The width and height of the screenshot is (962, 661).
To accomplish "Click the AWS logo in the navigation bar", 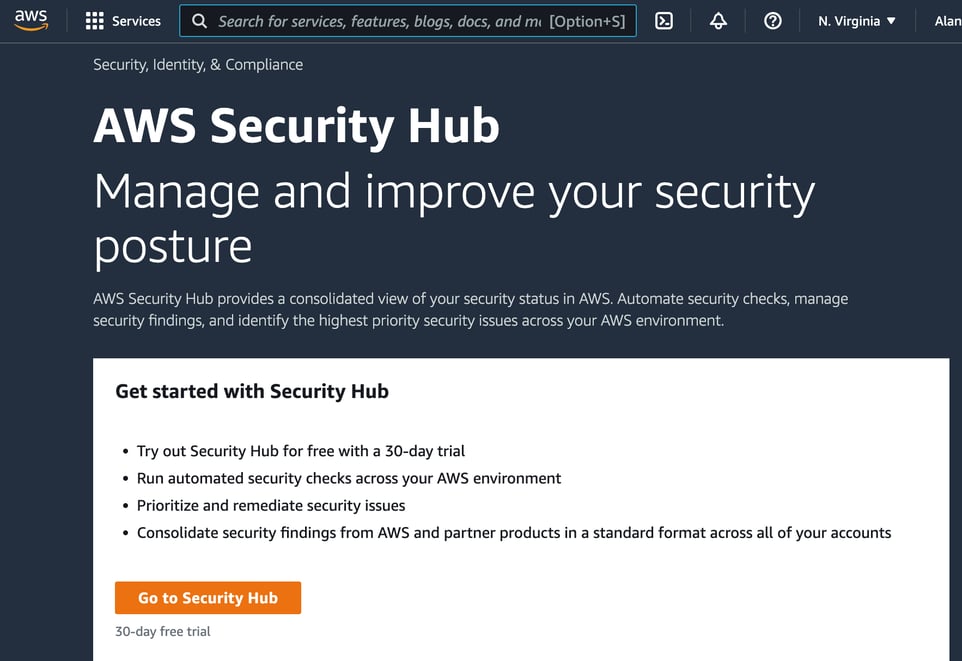I will [x=31, y=20].
